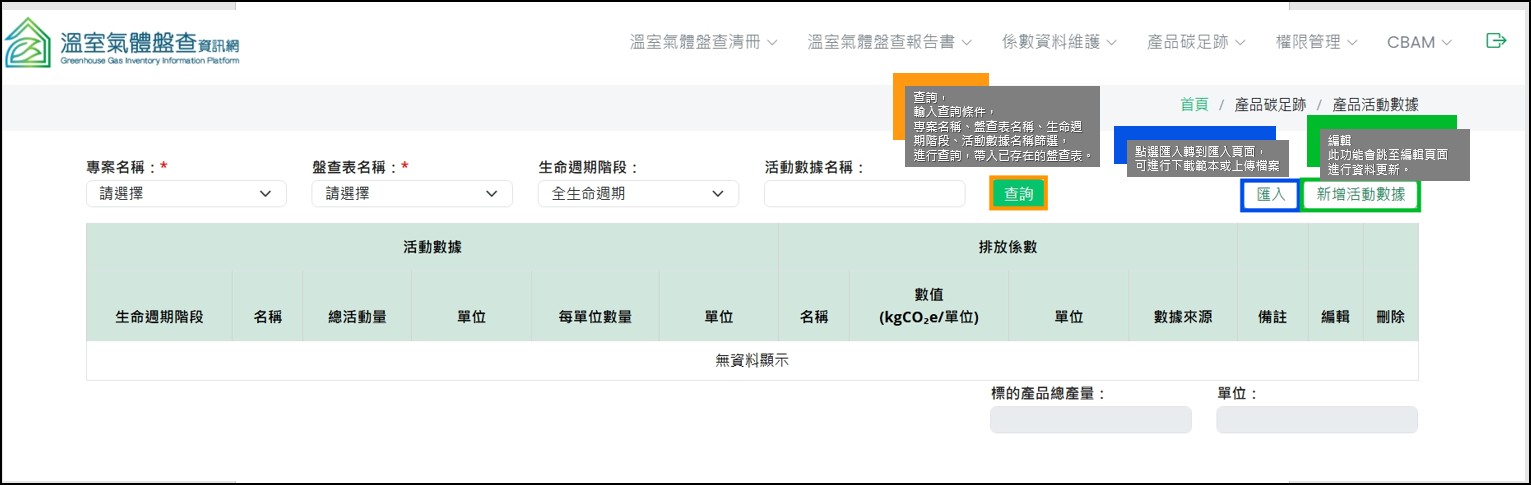
Task: Open the 盤查表名稱 dropdown
Action: click(x=412, y=194)
